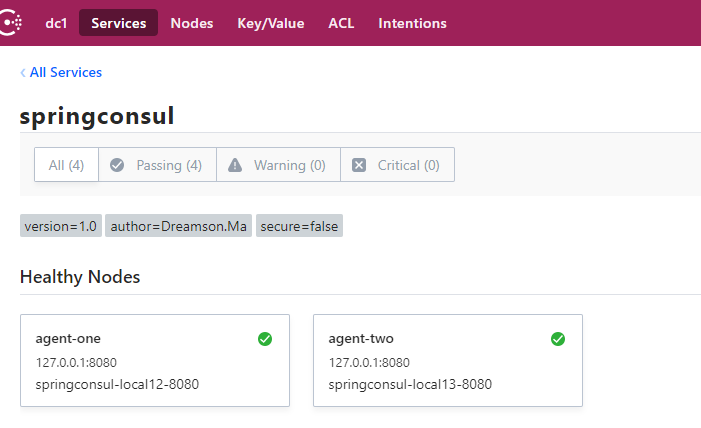Viewport: 701px width, 428px height.
Task: Open the Intentions tab
Action: click(x=412, y=23)
